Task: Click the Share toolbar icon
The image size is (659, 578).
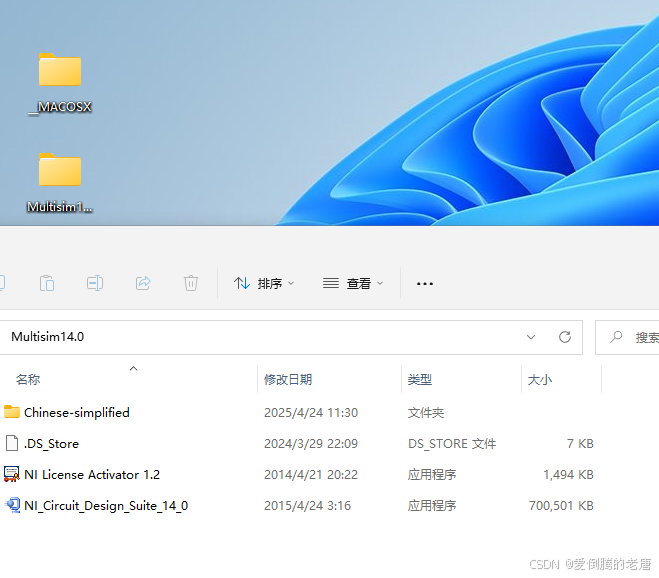Action: 143,283
